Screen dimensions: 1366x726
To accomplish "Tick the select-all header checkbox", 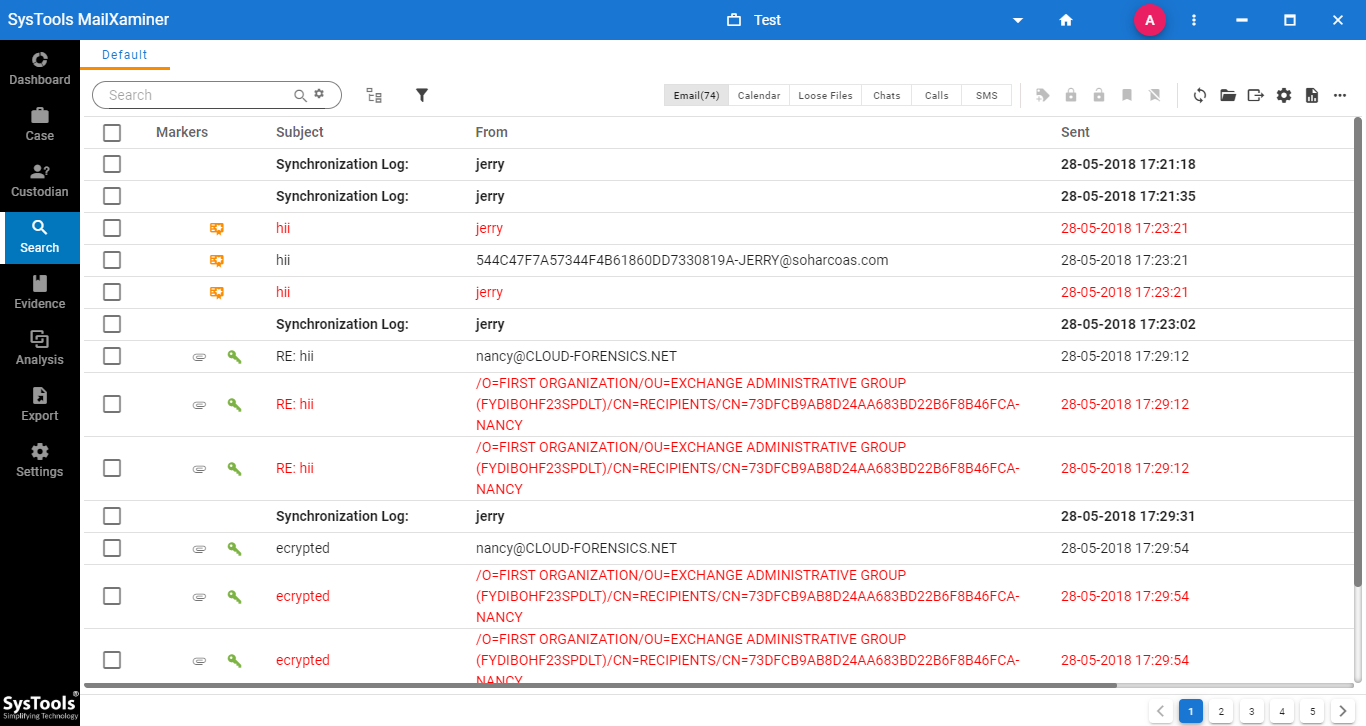I will (112, 132).
